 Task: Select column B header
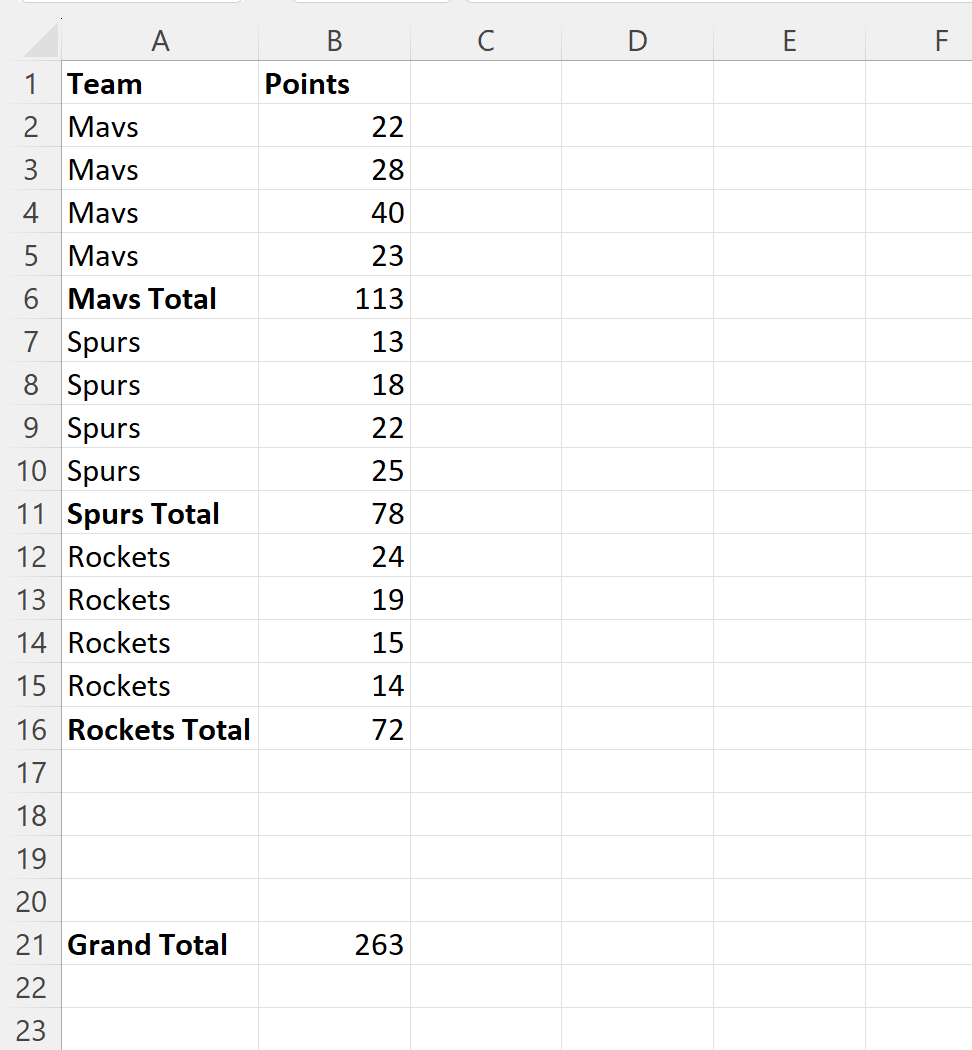(x=334, y=41)
